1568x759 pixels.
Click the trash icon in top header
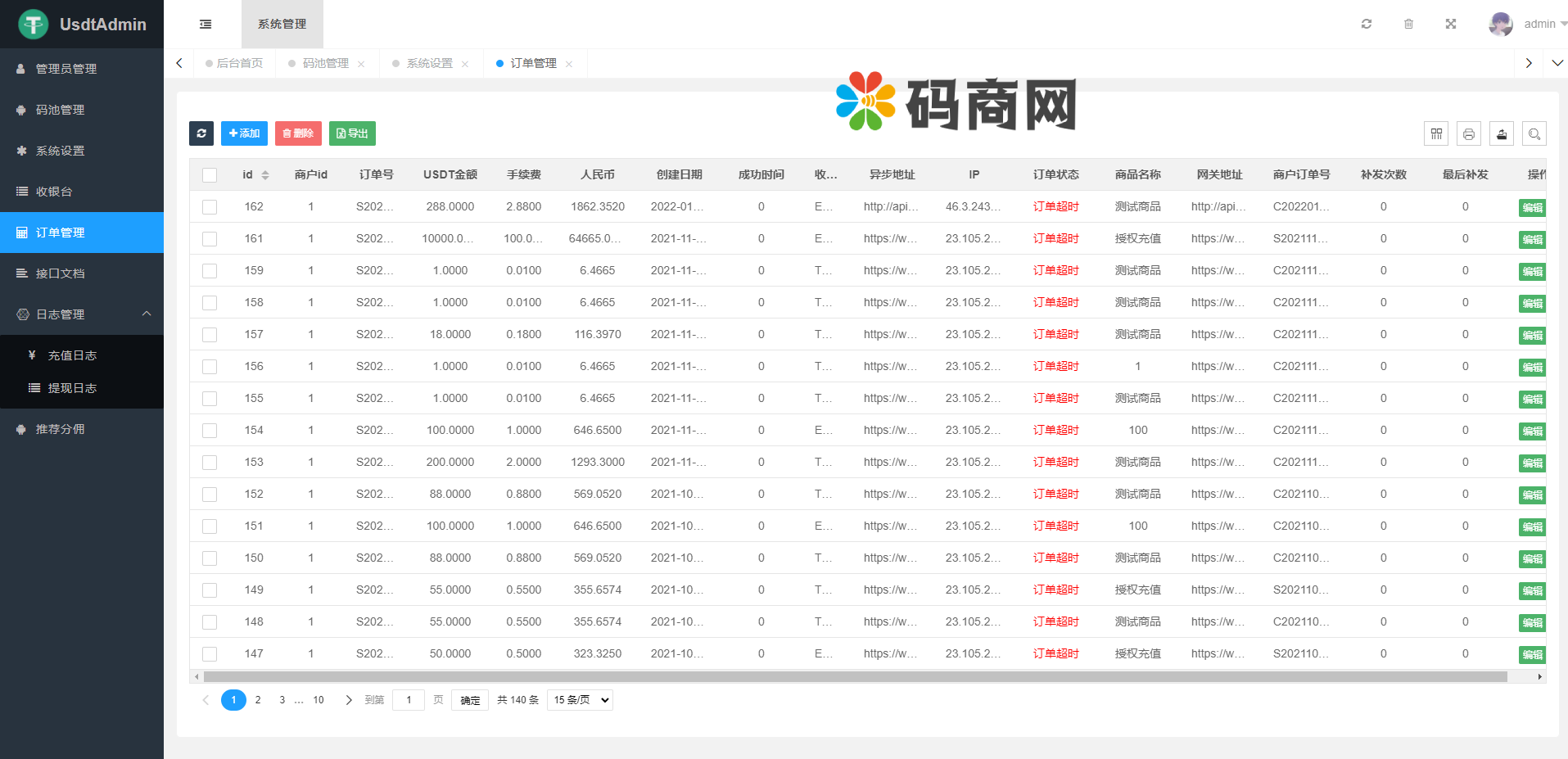(1408, 24)
